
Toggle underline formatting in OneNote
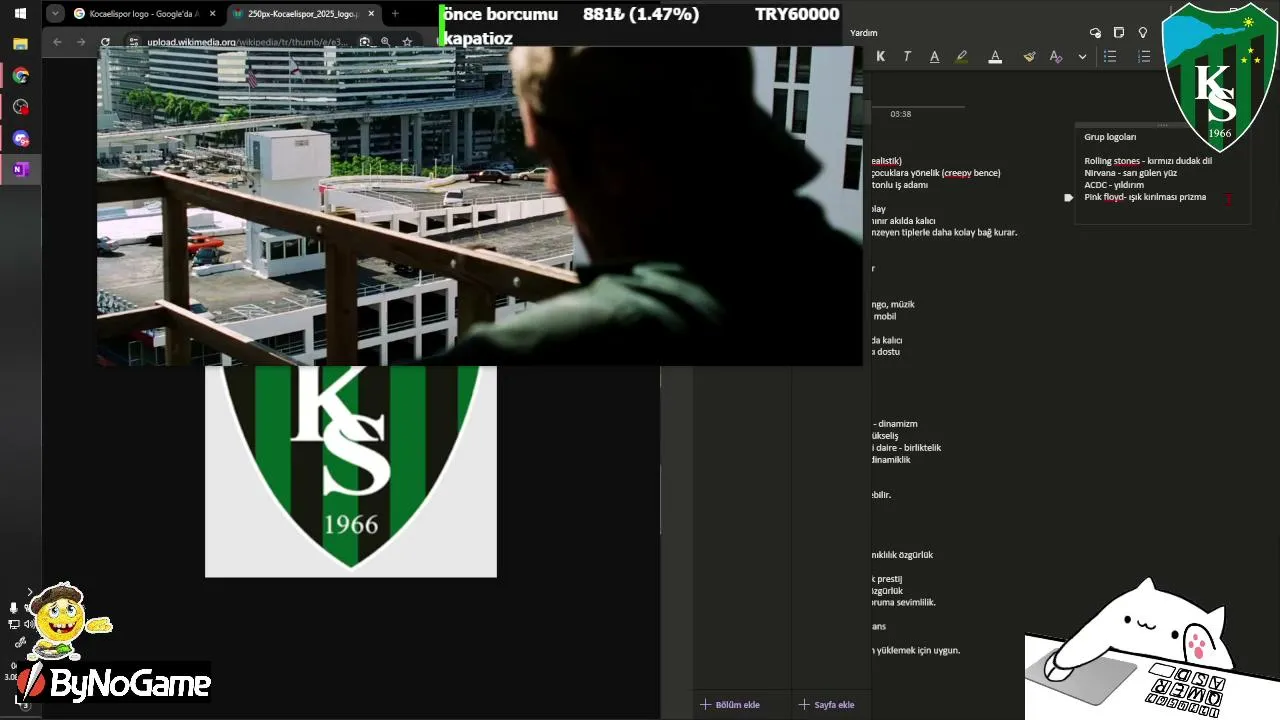[x=934, y=57]
